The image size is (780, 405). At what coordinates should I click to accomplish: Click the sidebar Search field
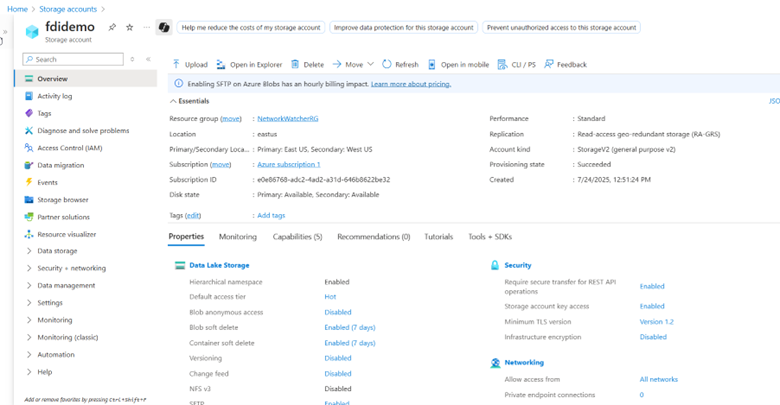coord(73,59)
